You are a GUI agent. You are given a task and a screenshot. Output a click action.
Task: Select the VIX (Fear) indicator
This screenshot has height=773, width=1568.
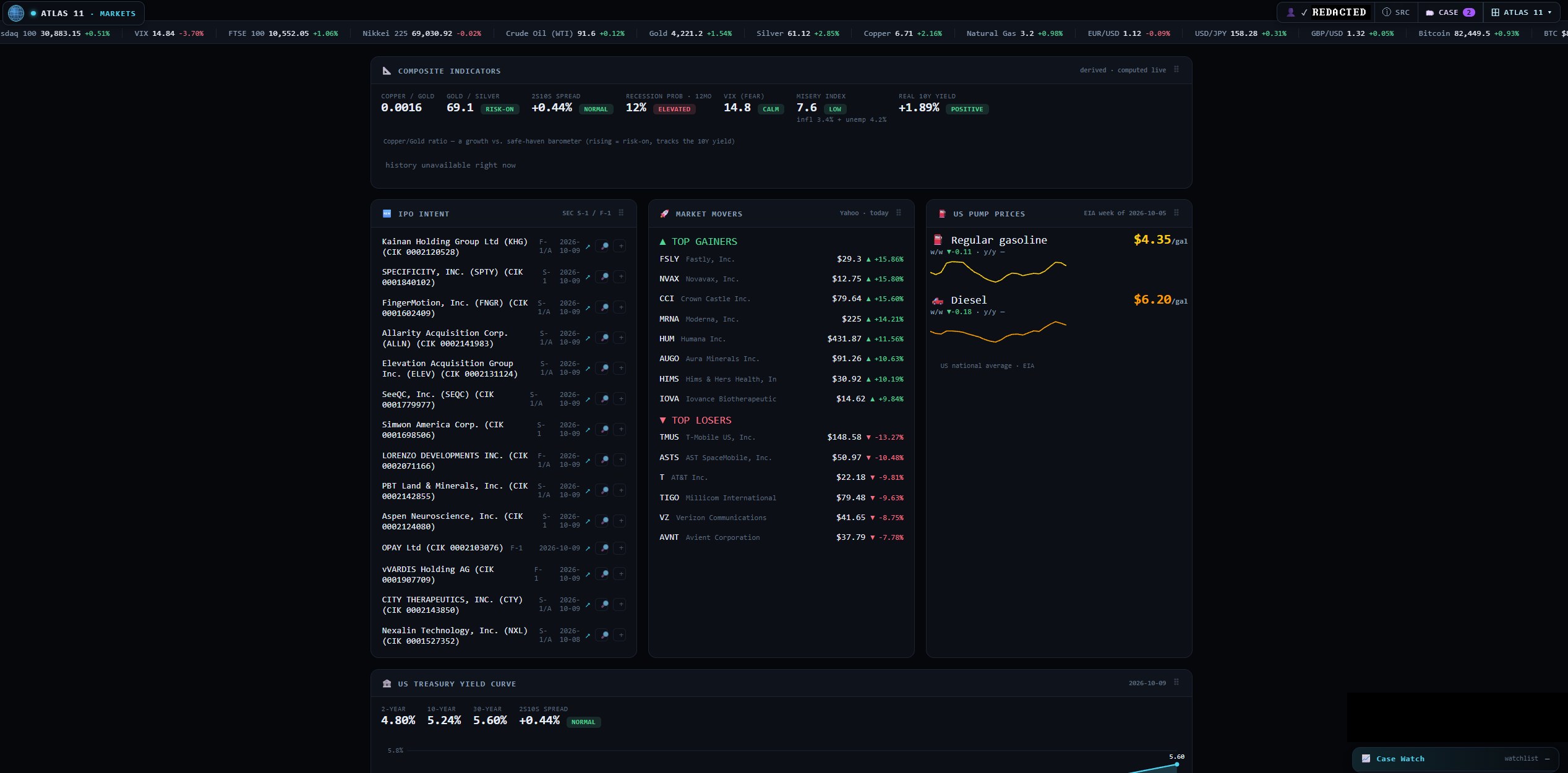coord(753,103)
